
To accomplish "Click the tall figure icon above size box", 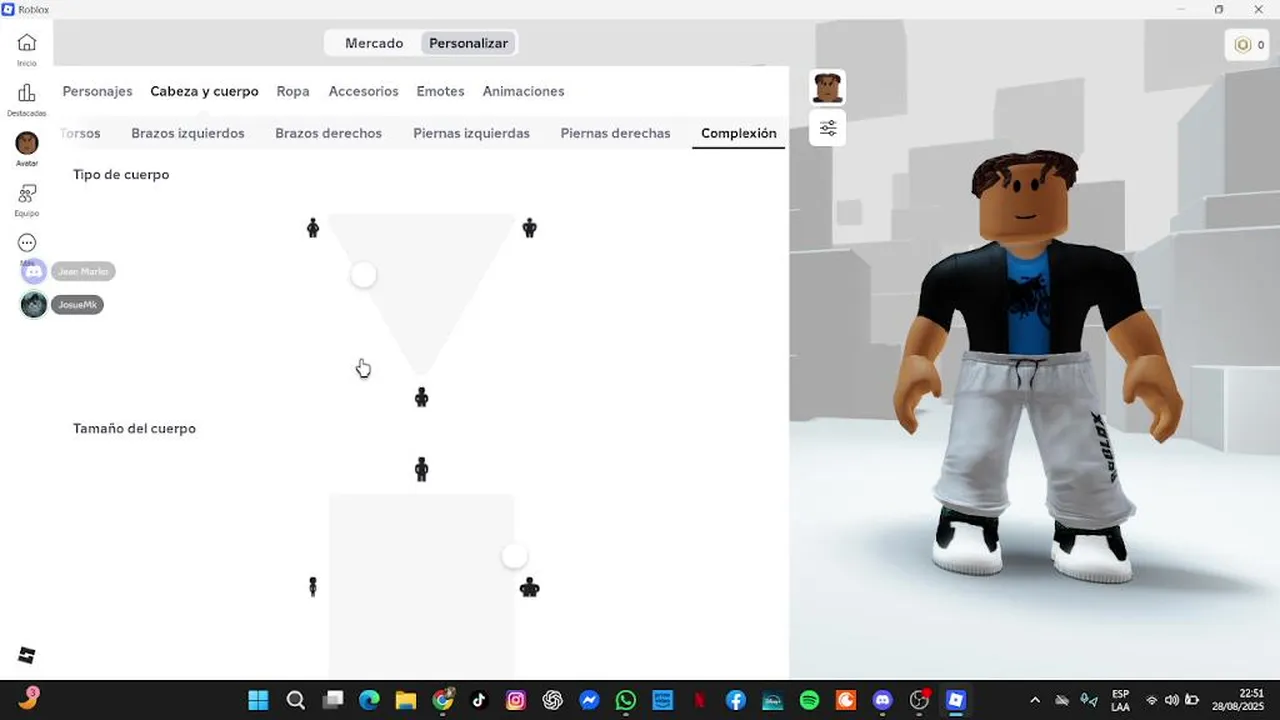I will 422,469.
